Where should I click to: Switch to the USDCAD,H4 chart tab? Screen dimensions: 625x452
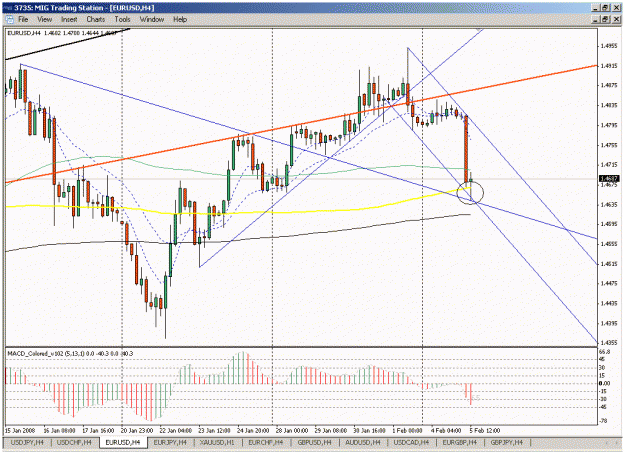pyautogui.click(x=411, y=442)
